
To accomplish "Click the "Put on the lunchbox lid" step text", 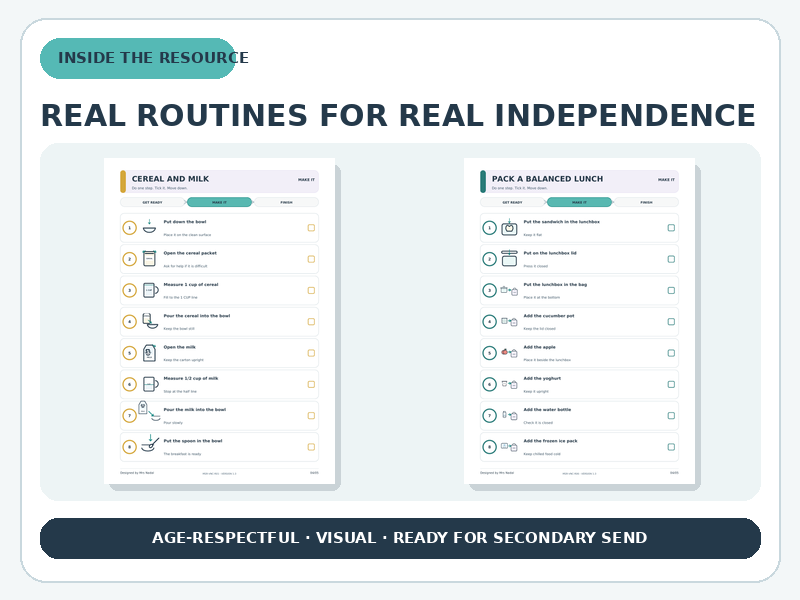I will click(x=550, y=253).
